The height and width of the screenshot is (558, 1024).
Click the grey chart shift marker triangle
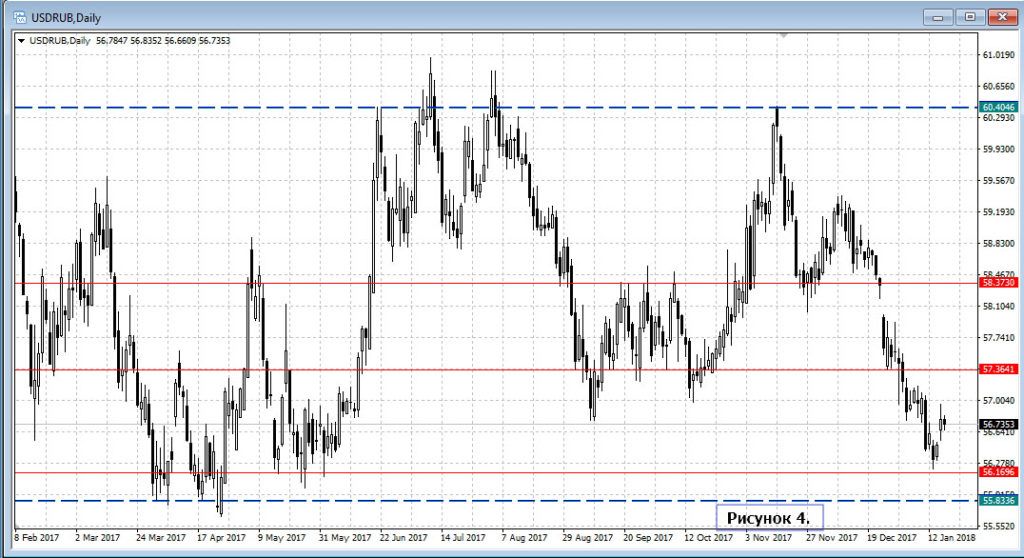click(x=786, y=36)
